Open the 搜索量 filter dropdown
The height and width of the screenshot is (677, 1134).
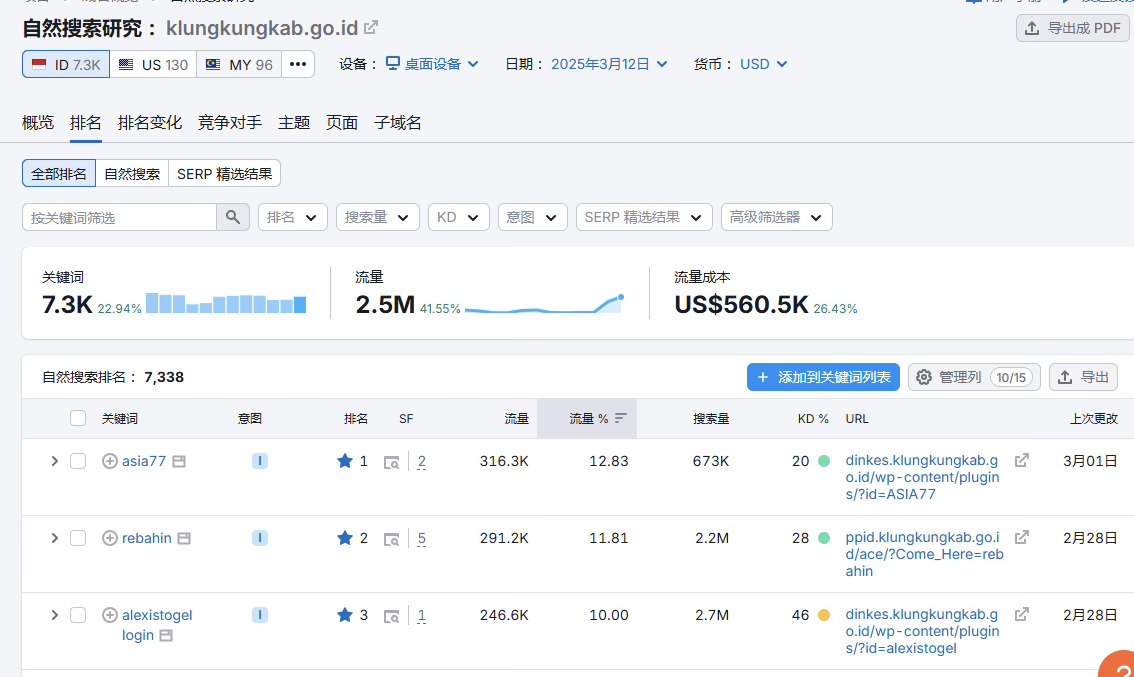pyautogui.click(x=377, y=217)
